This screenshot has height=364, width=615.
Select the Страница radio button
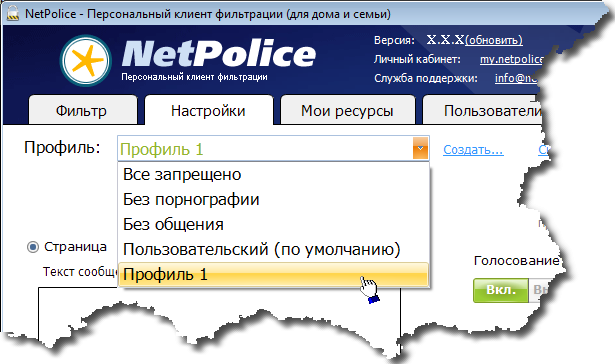33,247
